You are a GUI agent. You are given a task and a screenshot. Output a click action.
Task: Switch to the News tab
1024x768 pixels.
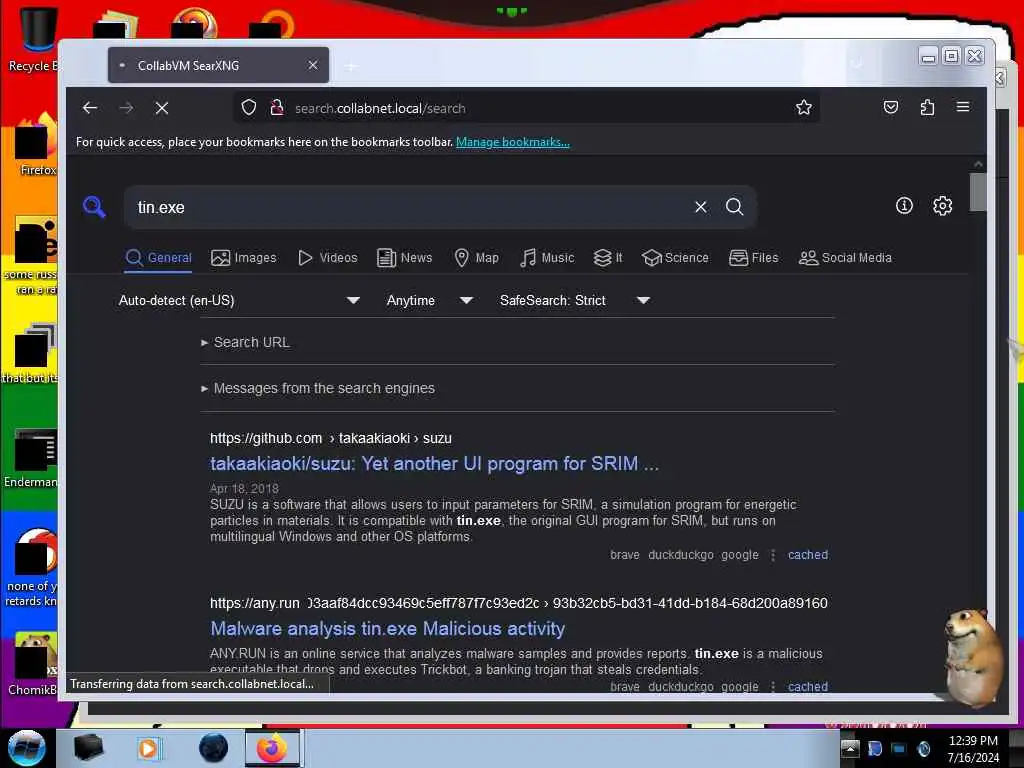tap(405, 258)
